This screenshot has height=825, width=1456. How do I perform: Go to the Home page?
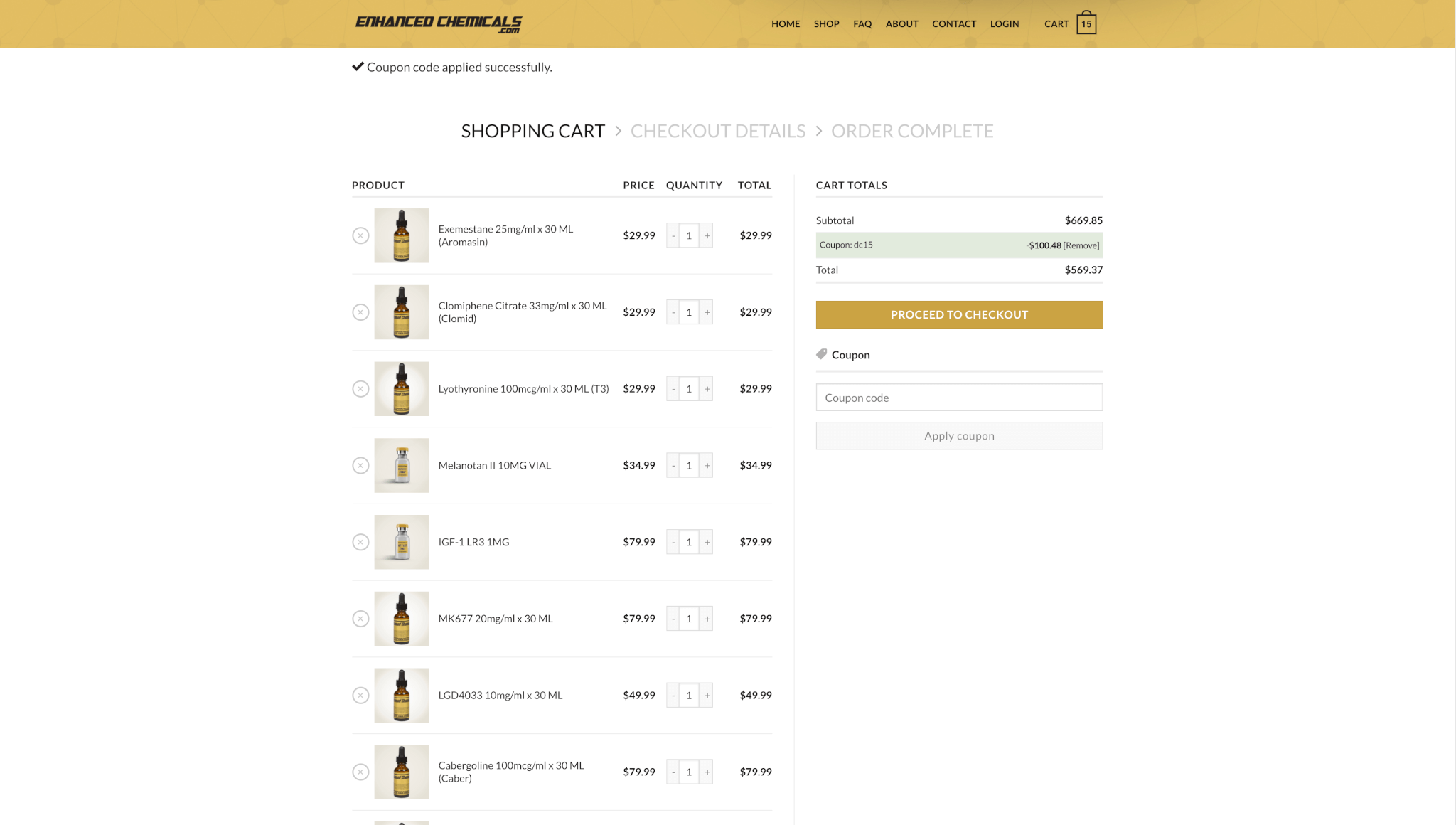pos(786,23)
